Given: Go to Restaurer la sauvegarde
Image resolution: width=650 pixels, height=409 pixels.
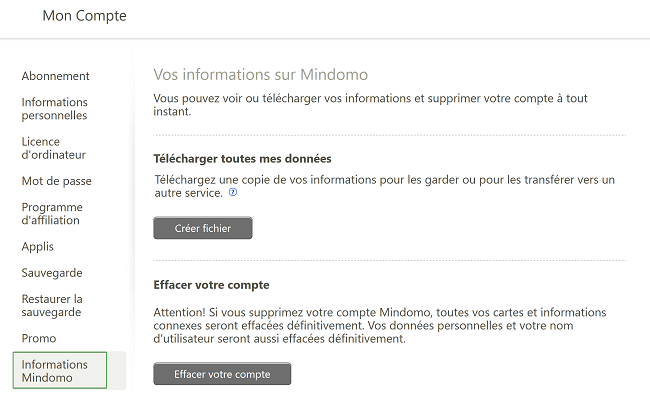Looking at the screenshot, I should 52,305.
